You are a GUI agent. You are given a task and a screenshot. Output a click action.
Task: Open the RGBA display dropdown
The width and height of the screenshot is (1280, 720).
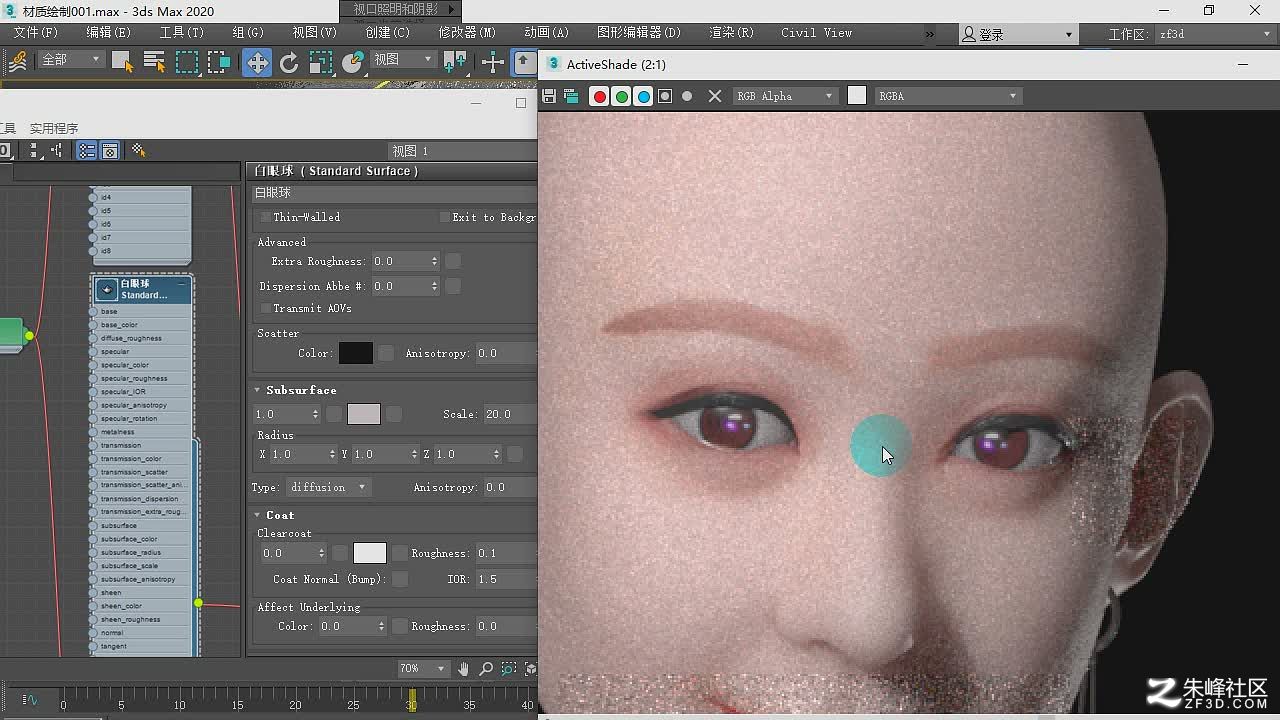[948, 96]
